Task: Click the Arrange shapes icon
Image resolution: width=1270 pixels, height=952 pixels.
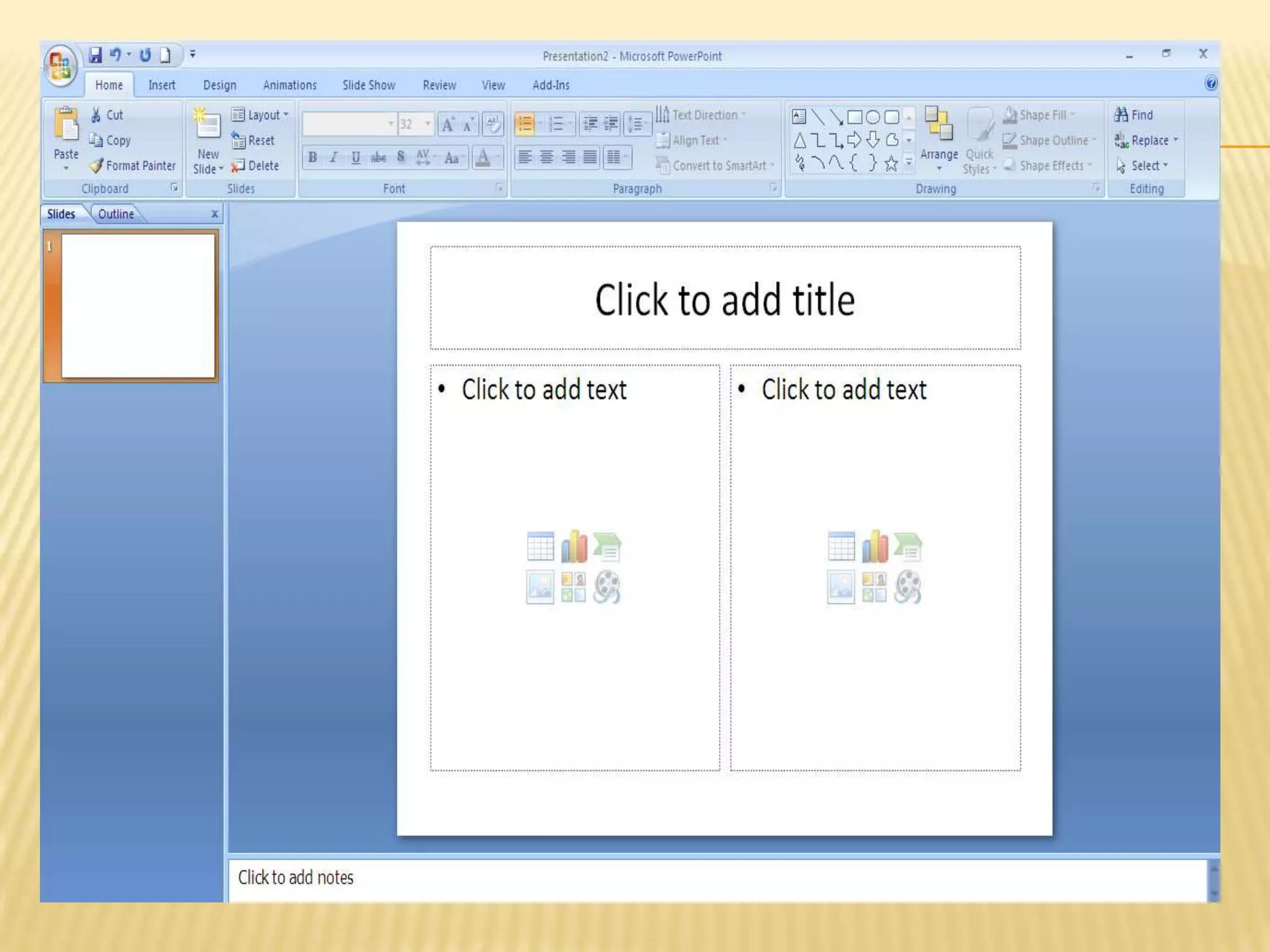Action: 938,125
